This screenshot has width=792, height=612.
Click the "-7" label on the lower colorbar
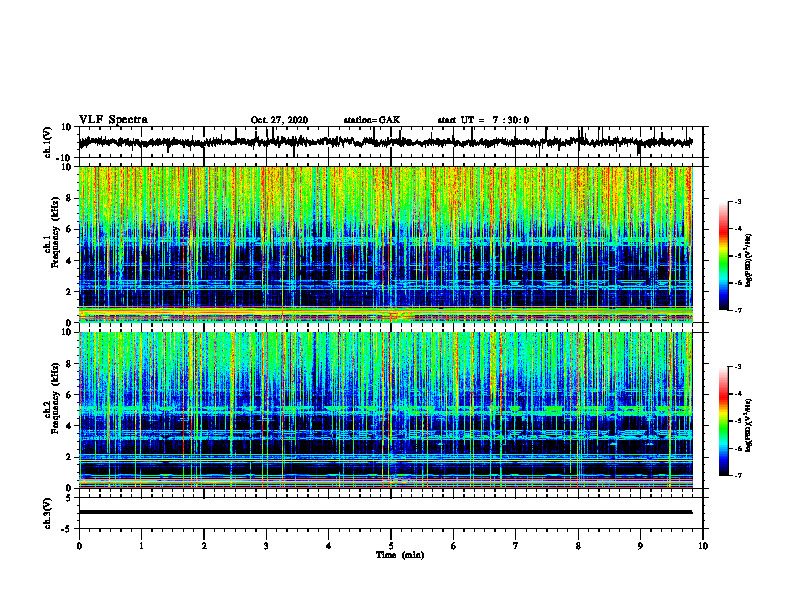(738, 475)
